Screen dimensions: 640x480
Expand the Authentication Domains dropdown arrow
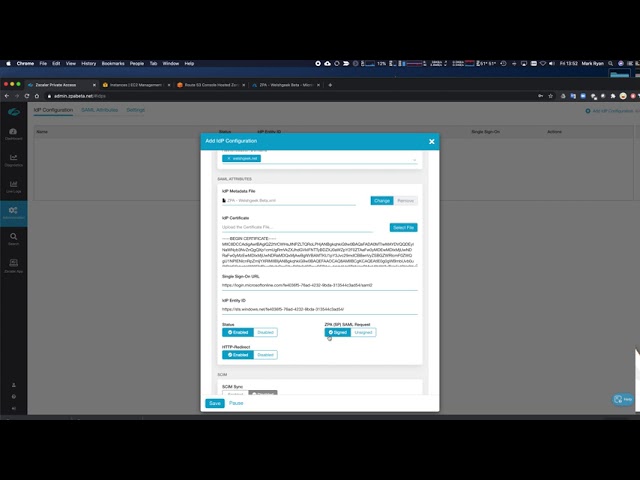pyautogui.click(x=414, y=160)
